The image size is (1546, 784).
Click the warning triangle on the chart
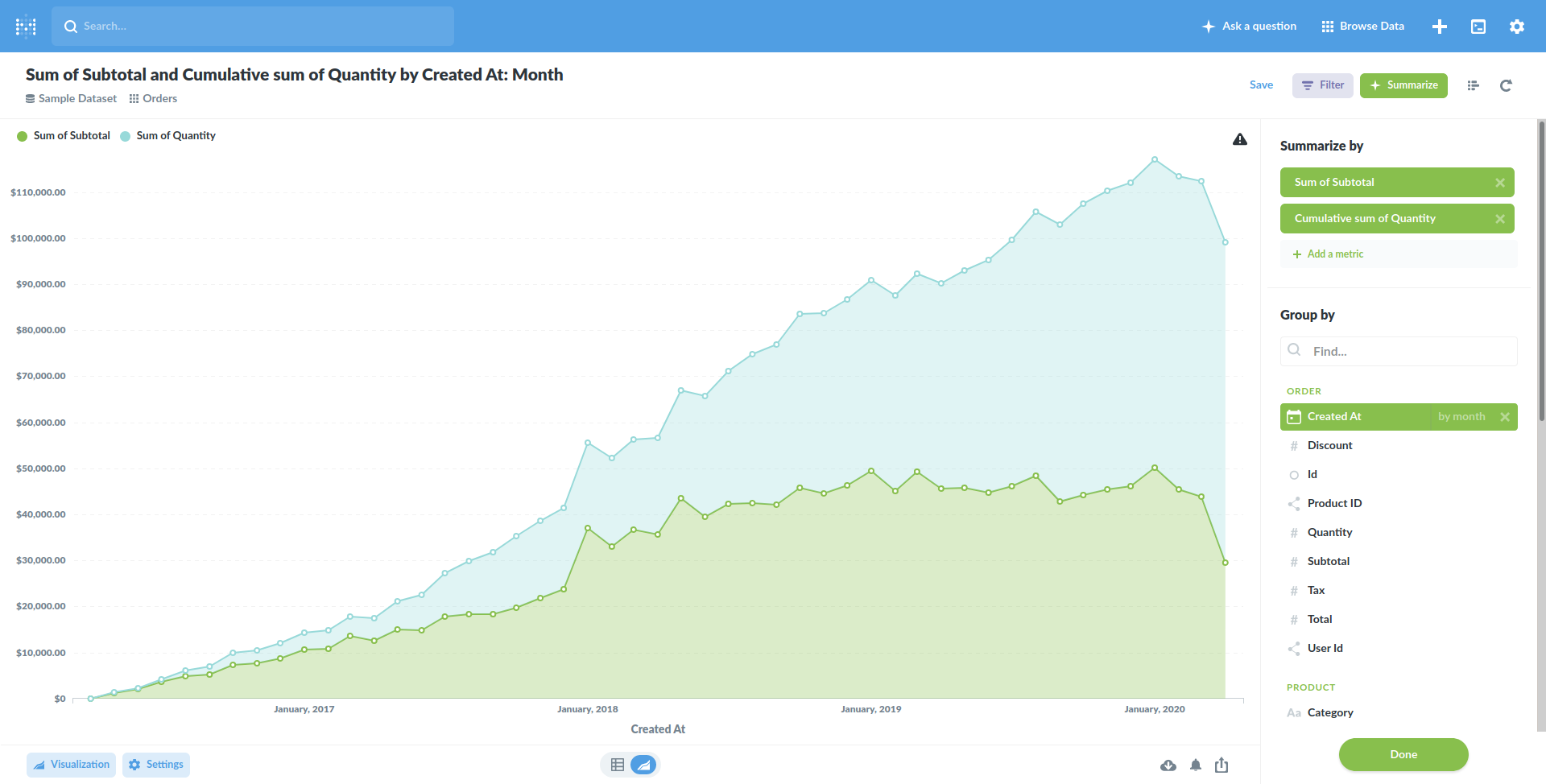tap(1240, 138)
